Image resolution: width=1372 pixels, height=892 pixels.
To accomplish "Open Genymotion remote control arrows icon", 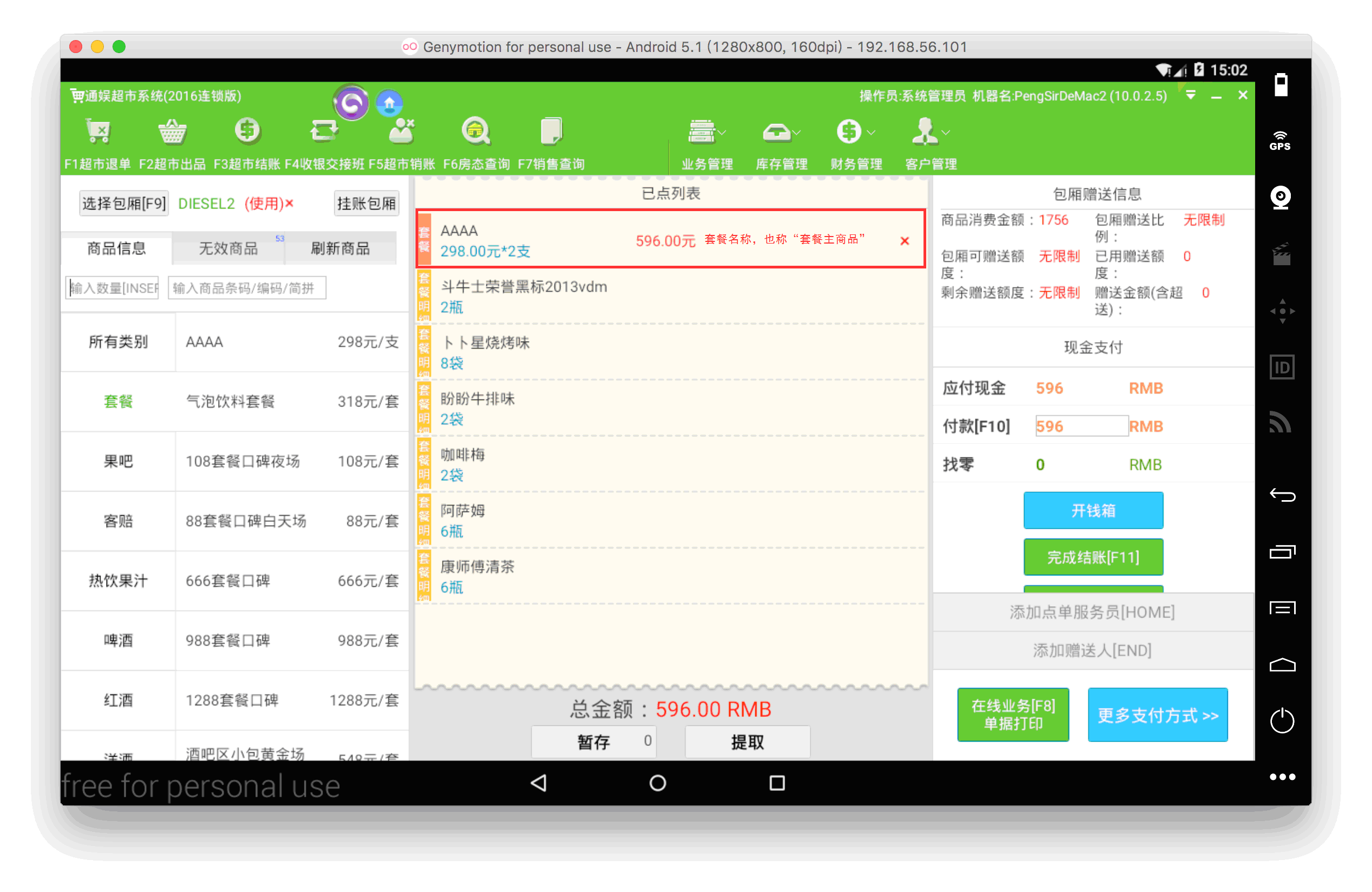I will click(x=1282, y=311).
